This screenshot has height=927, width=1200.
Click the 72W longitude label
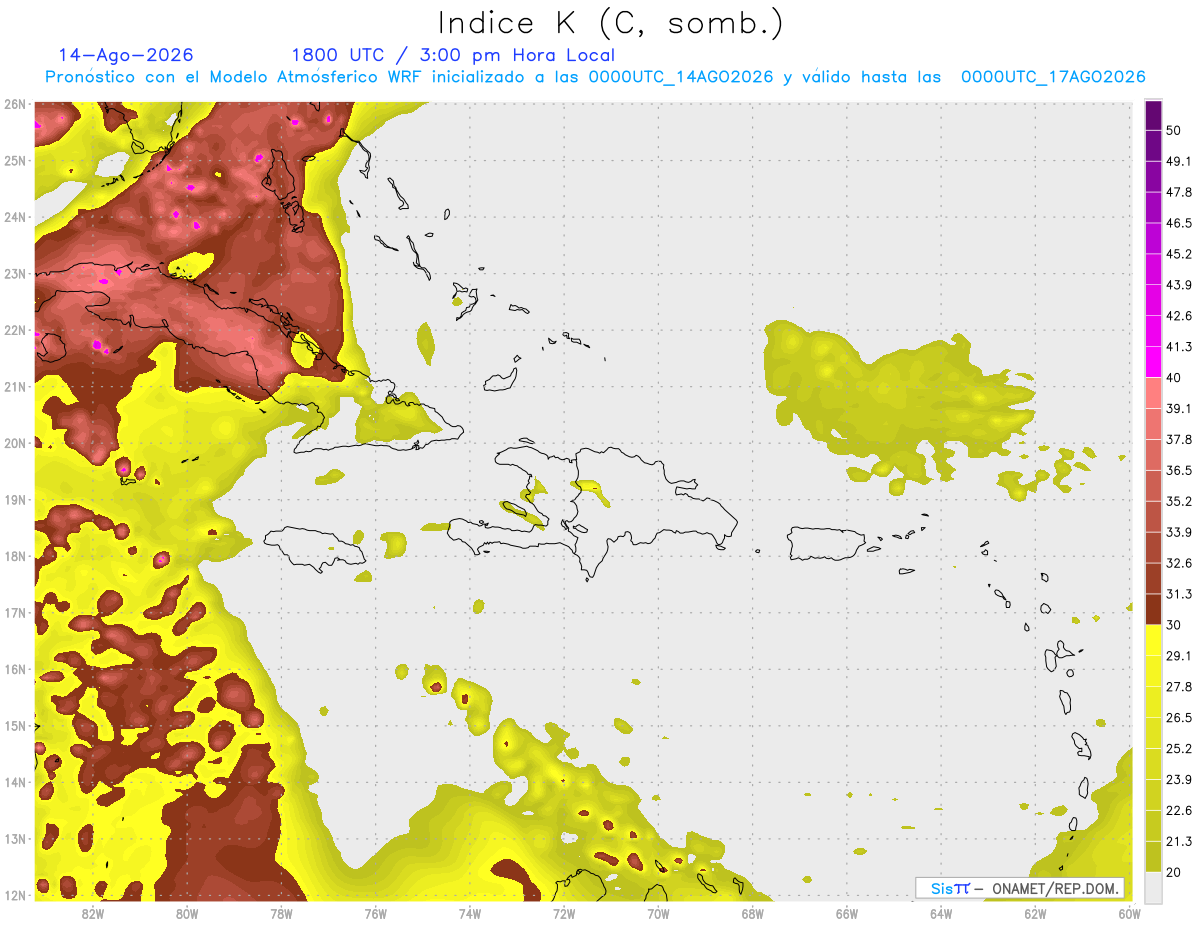pos(563,913)
